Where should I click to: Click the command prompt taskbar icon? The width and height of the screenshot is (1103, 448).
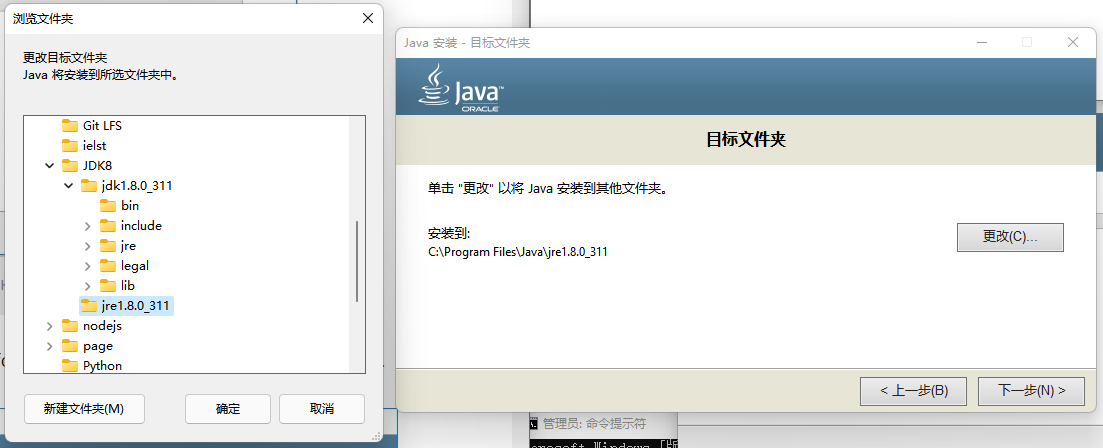pos(534,424)
